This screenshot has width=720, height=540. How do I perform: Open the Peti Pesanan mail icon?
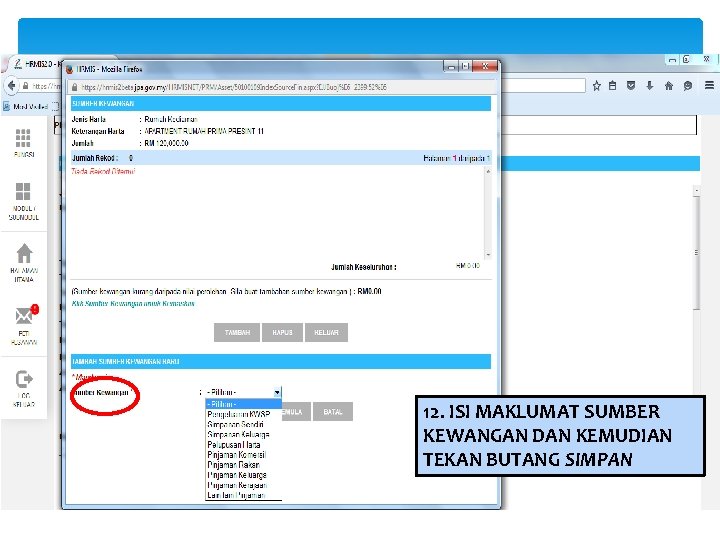point(24,316)
